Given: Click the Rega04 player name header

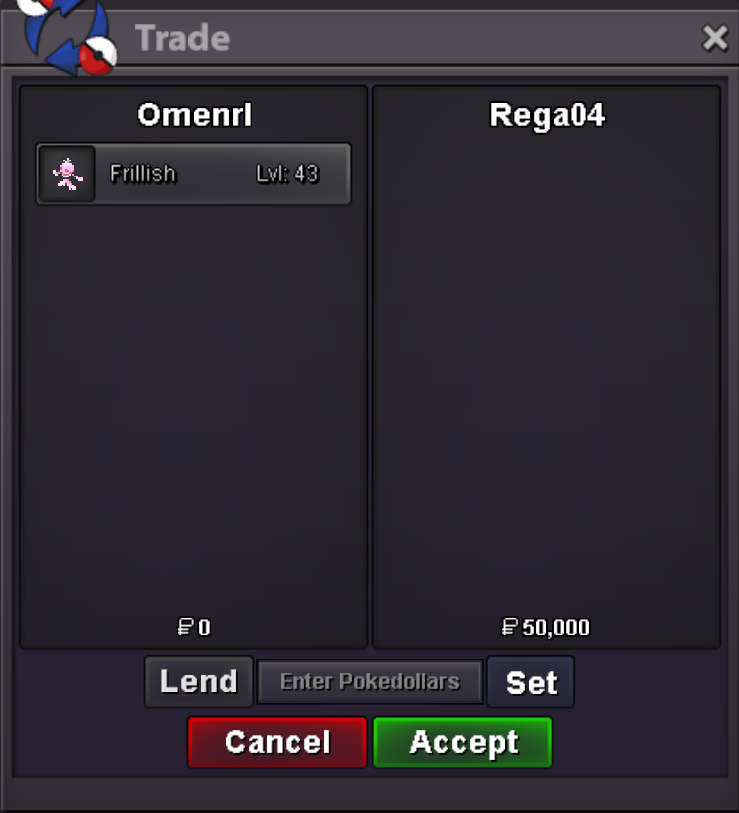Looking at the screenshot, I should coord(547,115).
